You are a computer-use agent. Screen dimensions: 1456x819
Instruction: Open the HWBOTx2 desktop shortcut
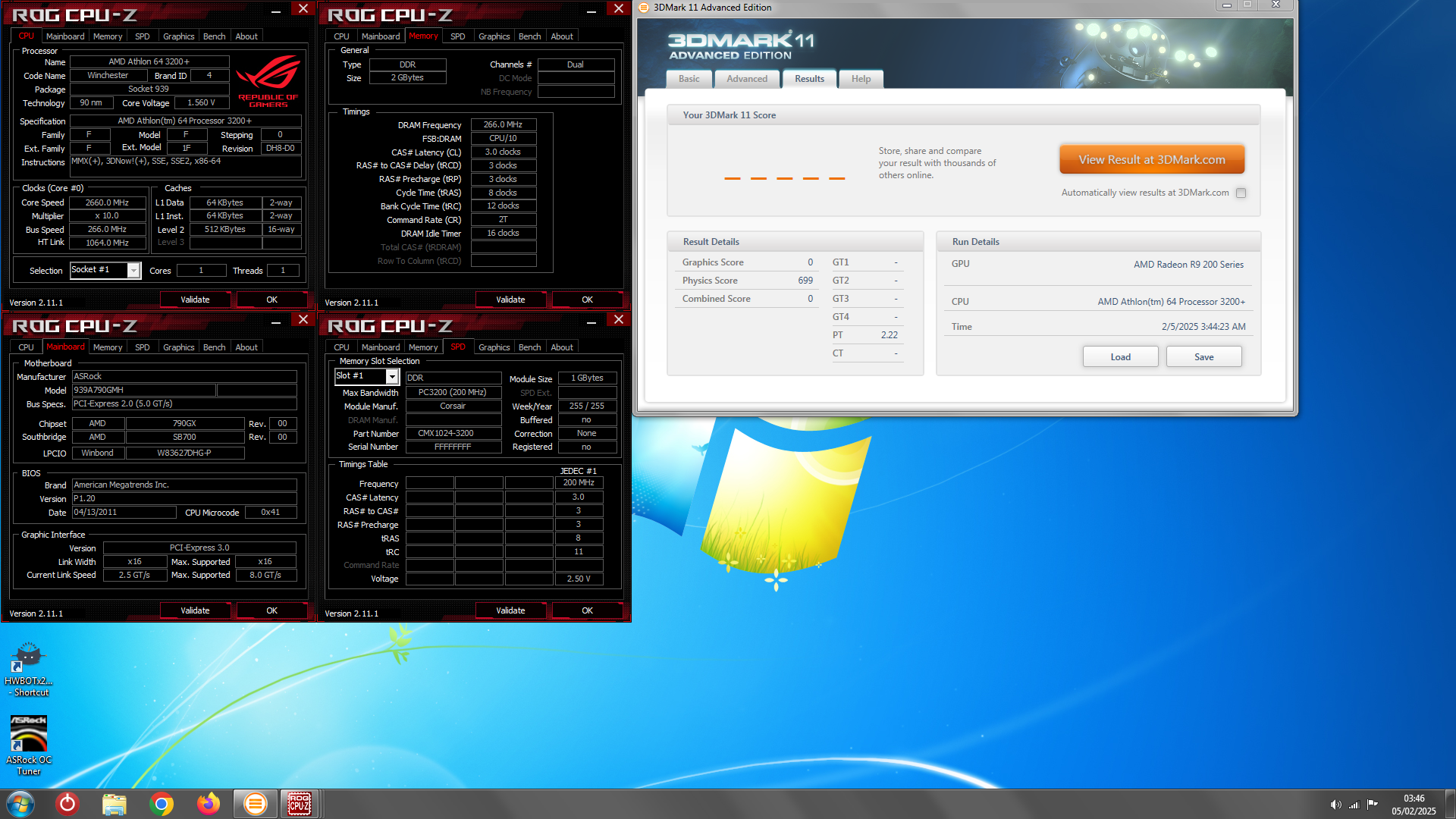pyautogui.click(x=29, y=669)
